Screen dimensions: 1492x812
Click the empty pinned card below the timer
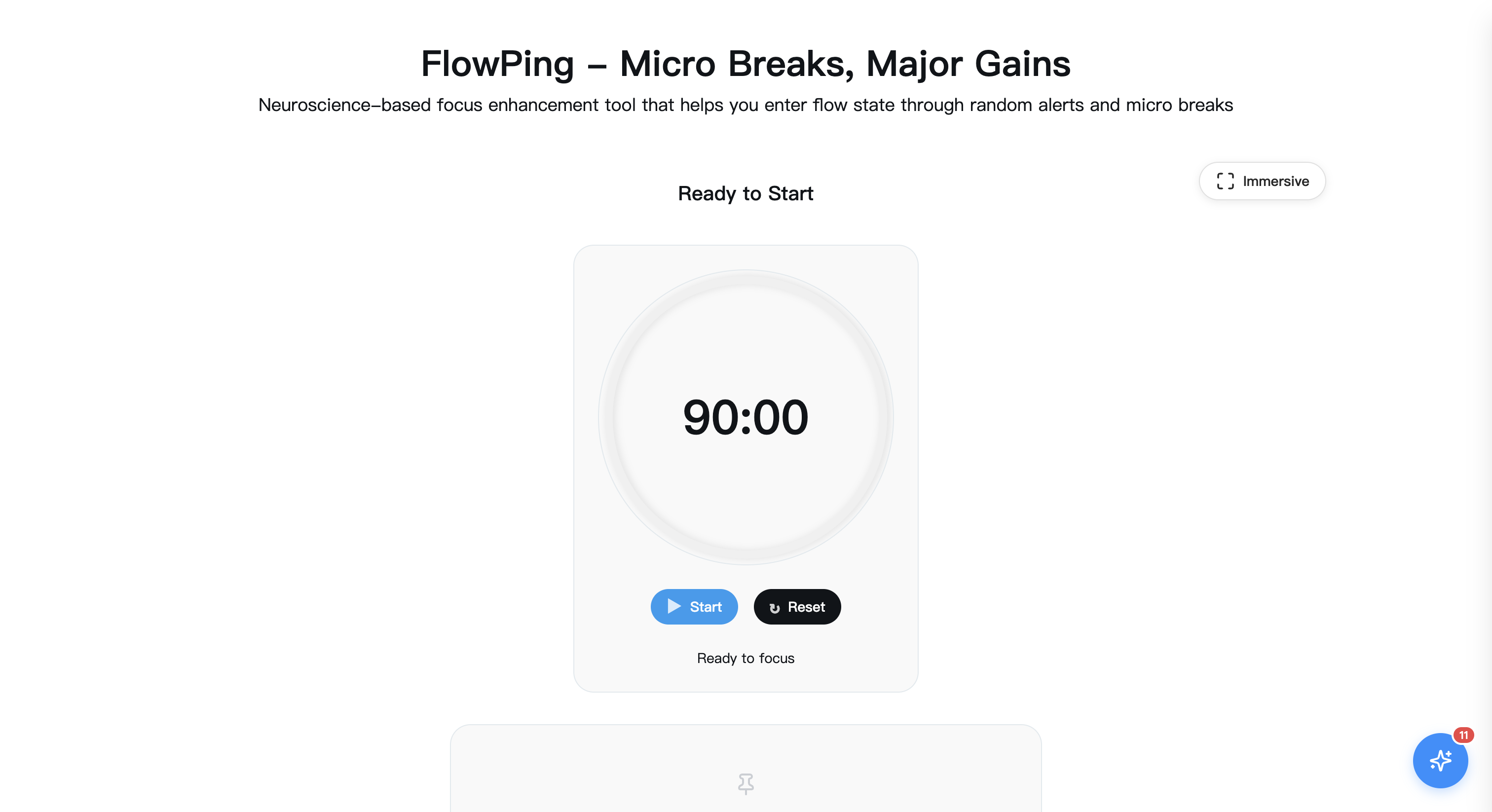point(579,770)
